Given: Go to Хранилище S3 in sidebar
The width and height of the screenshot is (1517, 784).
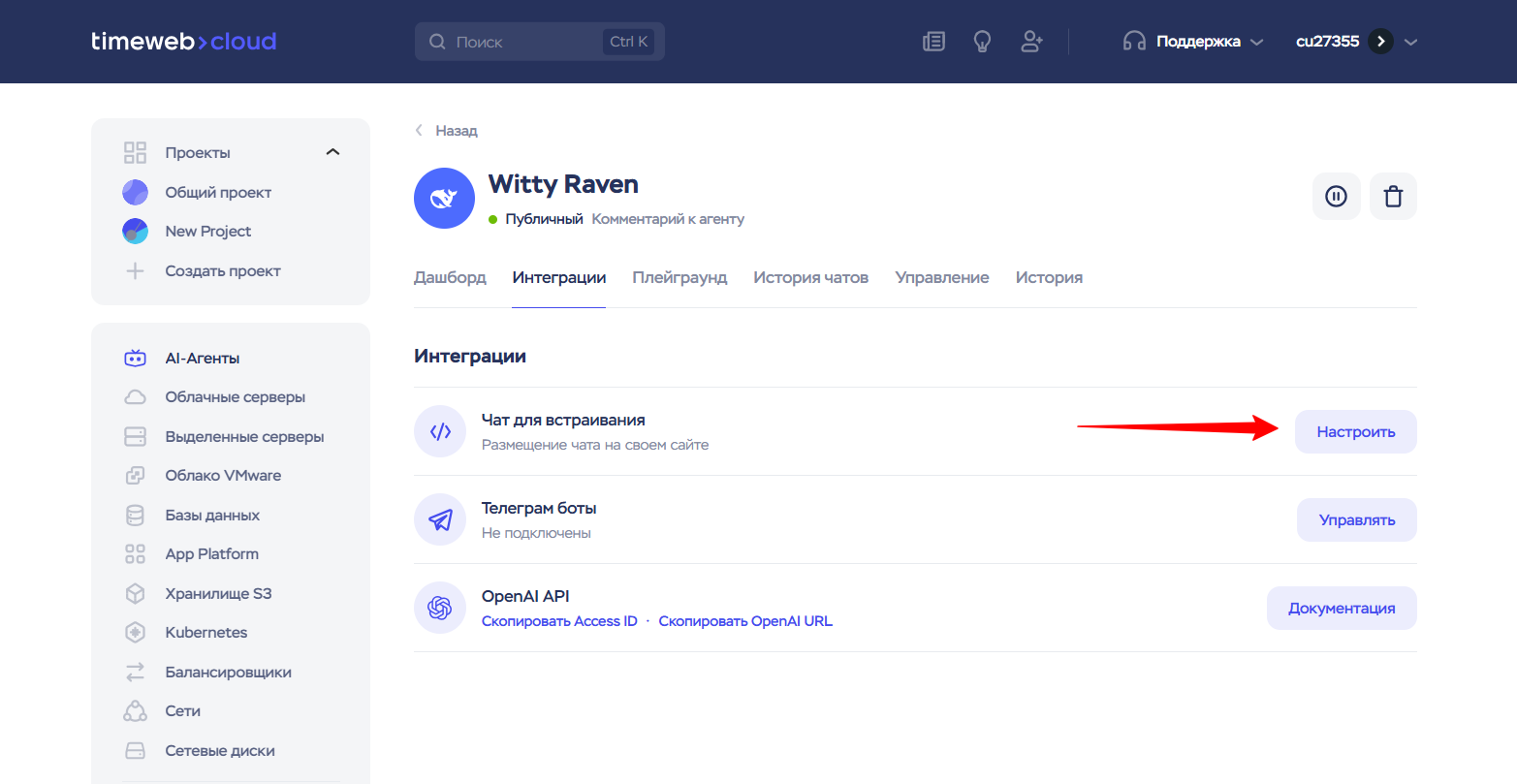Looking at the screenshot, I should [218, 593].
